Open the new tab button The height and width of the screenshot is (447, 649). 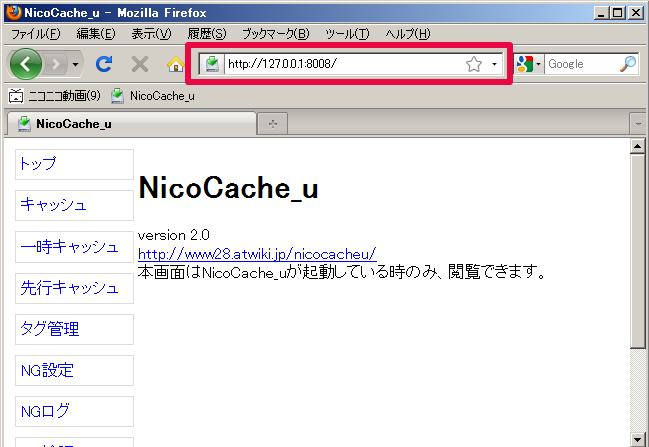click(x=272, y=123)
